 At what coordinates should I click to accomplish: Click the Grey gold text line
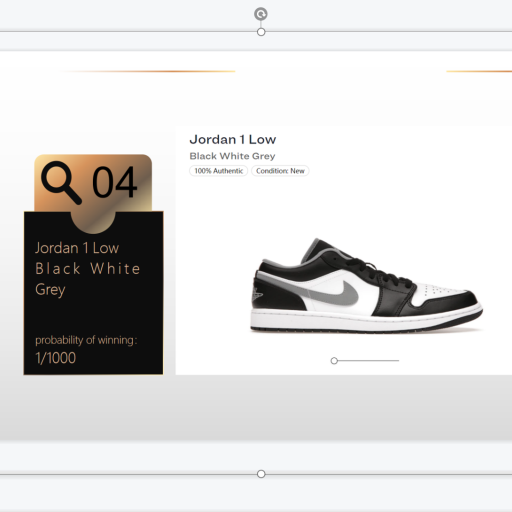(x=50, y=290)
